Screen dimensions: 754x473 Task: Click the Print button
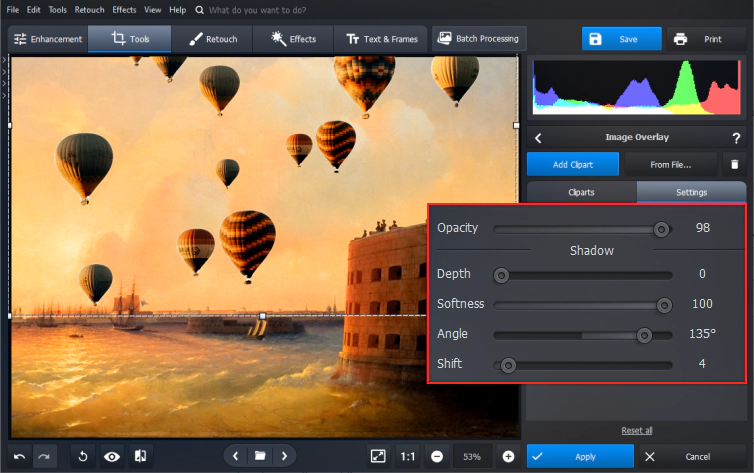705,39
